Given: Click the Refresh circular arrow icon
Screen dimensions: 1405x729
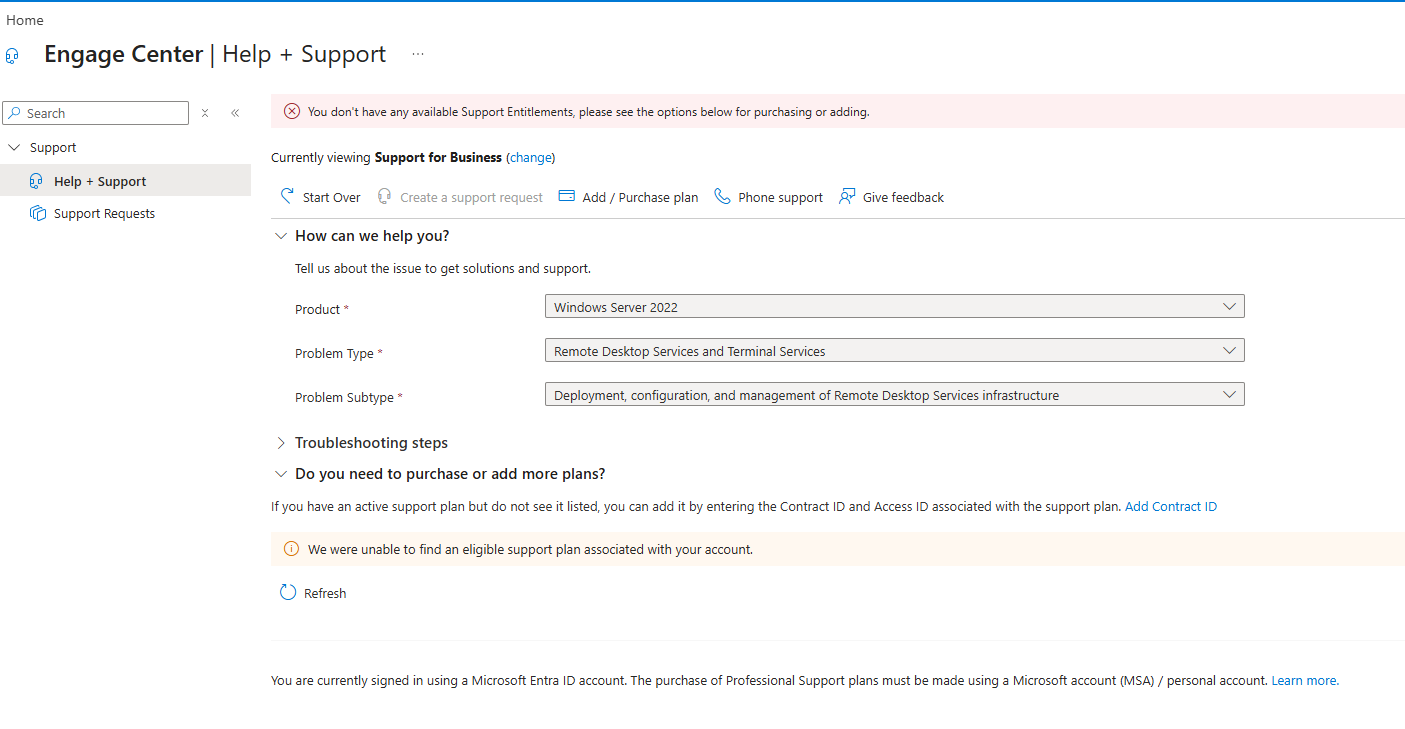Looking at the screenshot, I should tap(288, 592).
